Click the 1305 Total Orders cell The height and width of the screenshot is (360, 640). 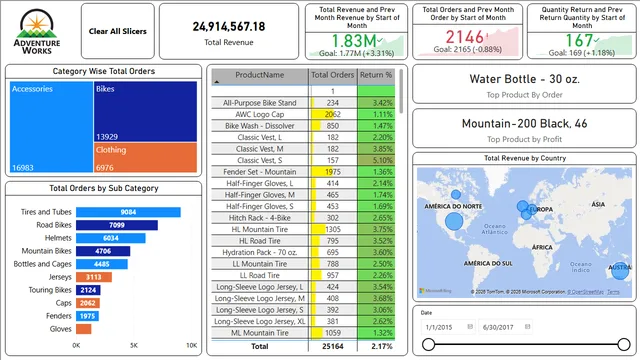(x=333, y=229)
